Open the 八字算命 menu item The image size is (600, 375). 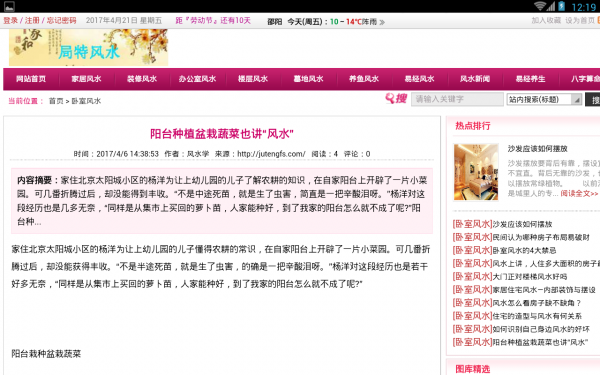(585, 79)
